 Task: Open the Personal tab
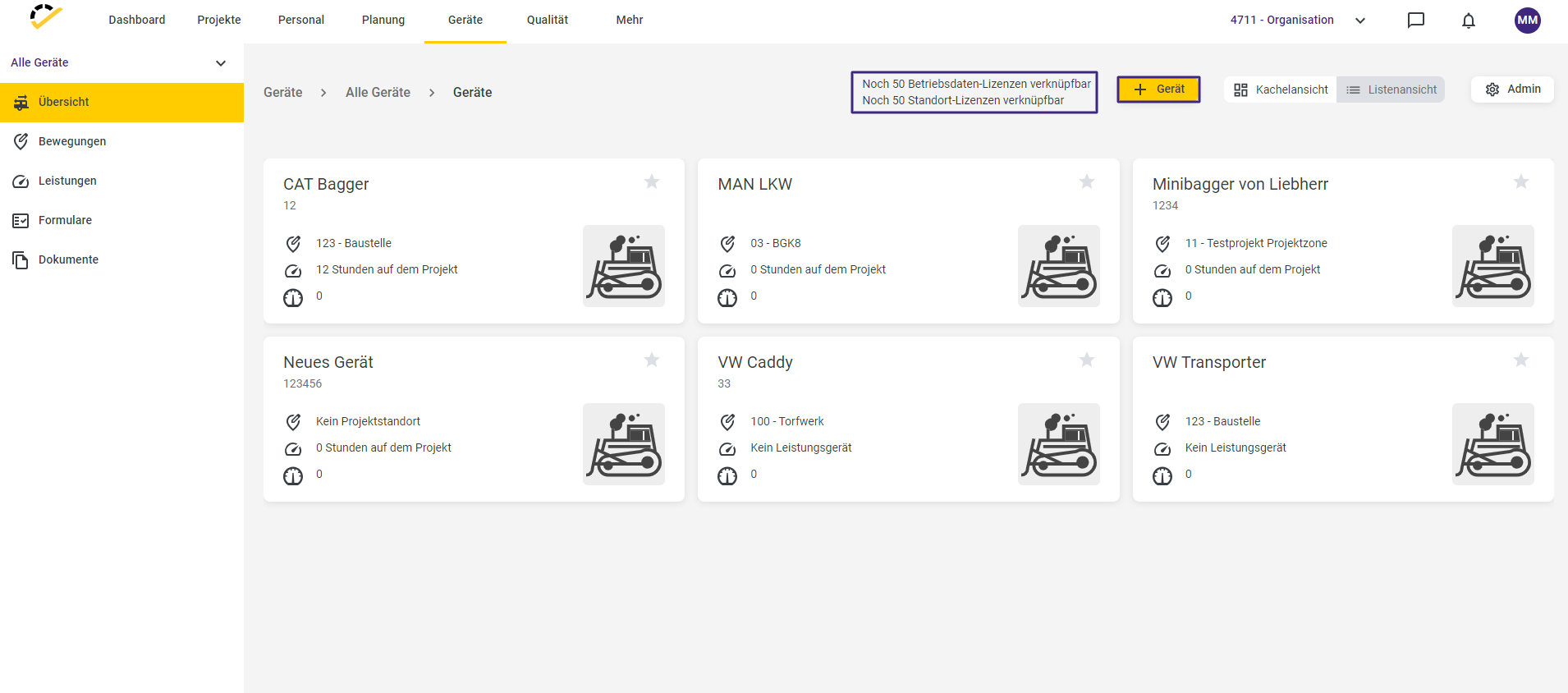(301, 21)
